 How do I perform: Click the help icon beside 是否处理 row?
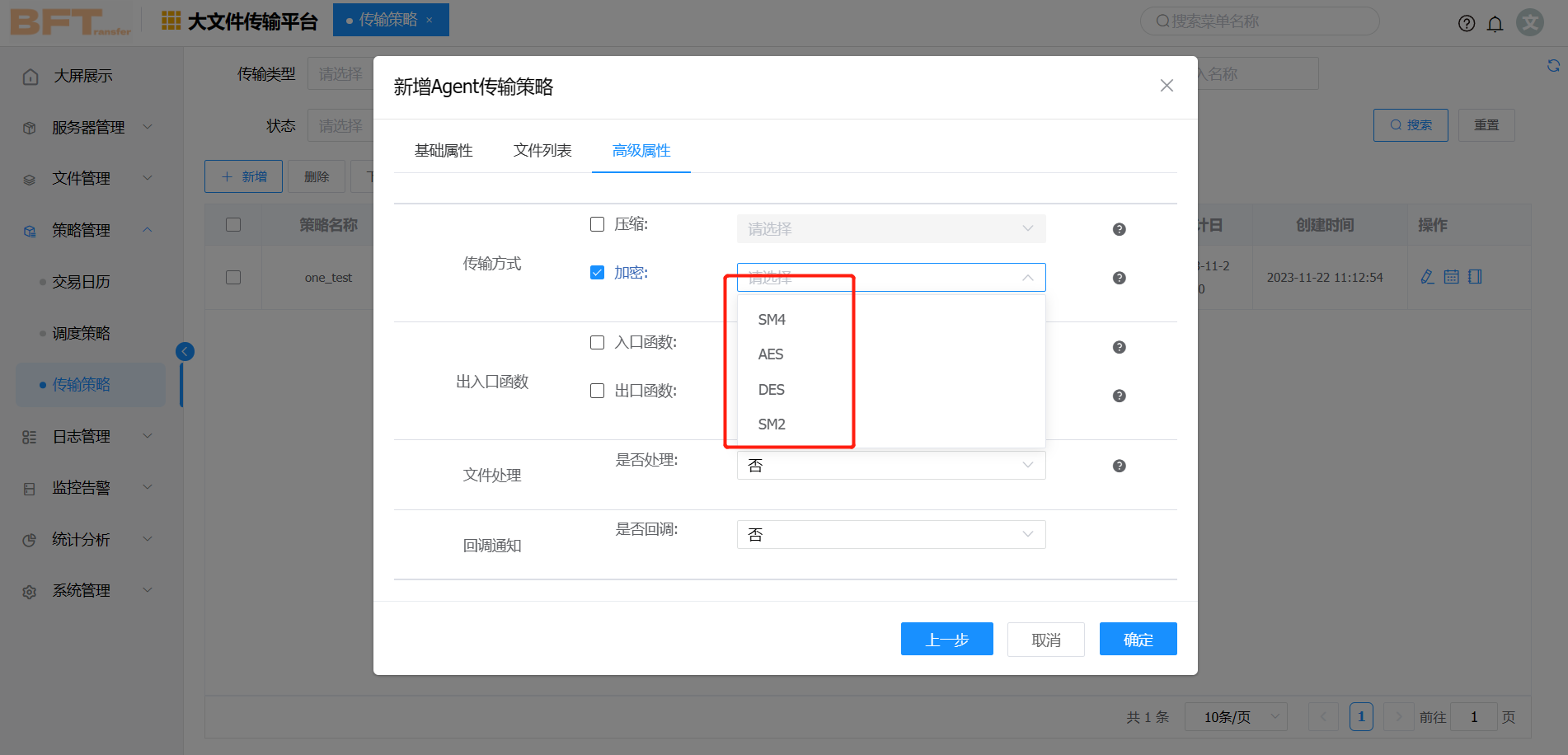(x=1119, y=466)
